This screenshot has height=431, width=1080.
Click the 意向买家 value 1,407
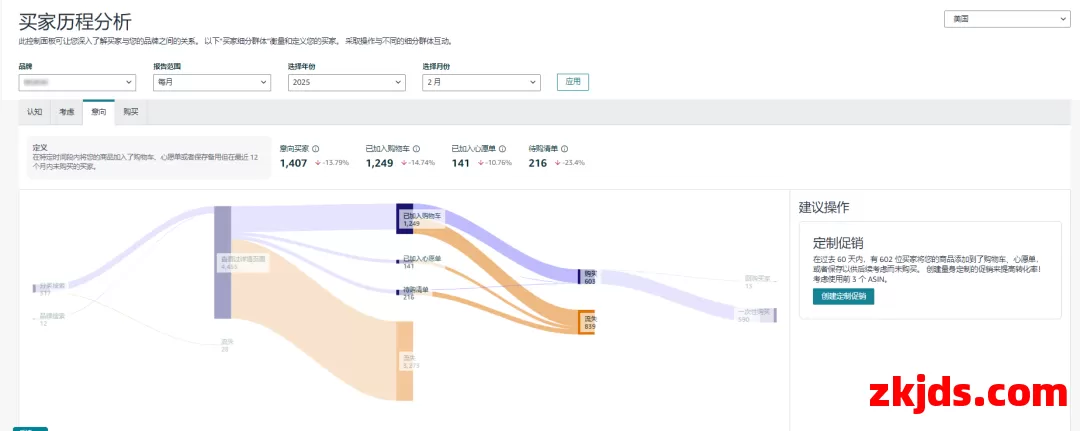(x=293, y=163)
